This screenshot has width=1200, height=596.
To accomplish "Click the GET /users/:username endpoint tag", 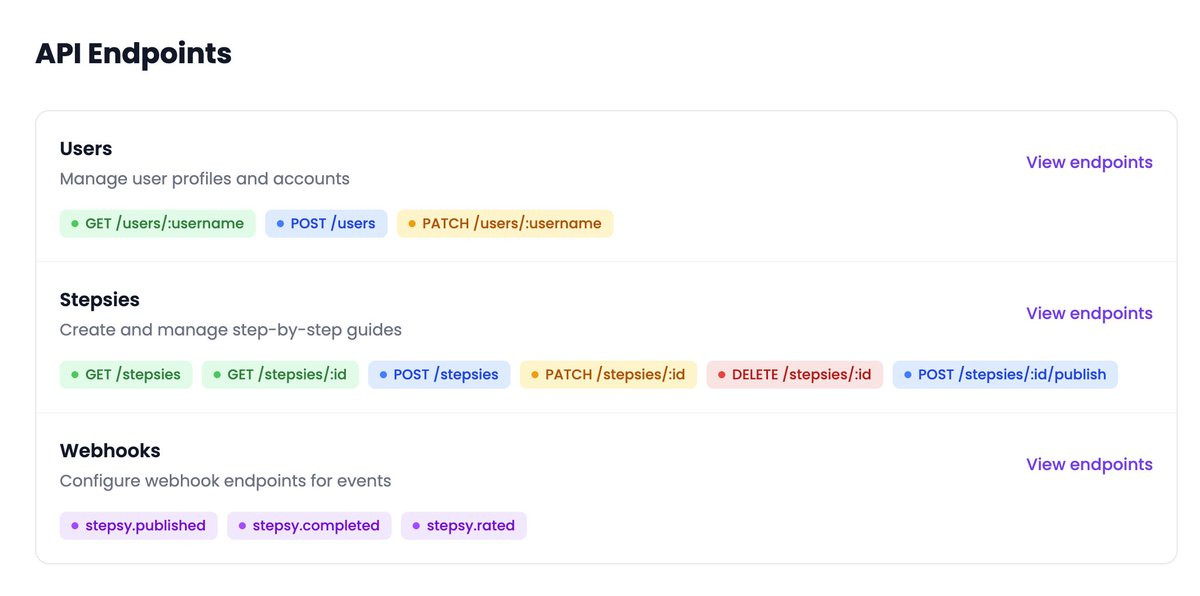I will 158,224.
